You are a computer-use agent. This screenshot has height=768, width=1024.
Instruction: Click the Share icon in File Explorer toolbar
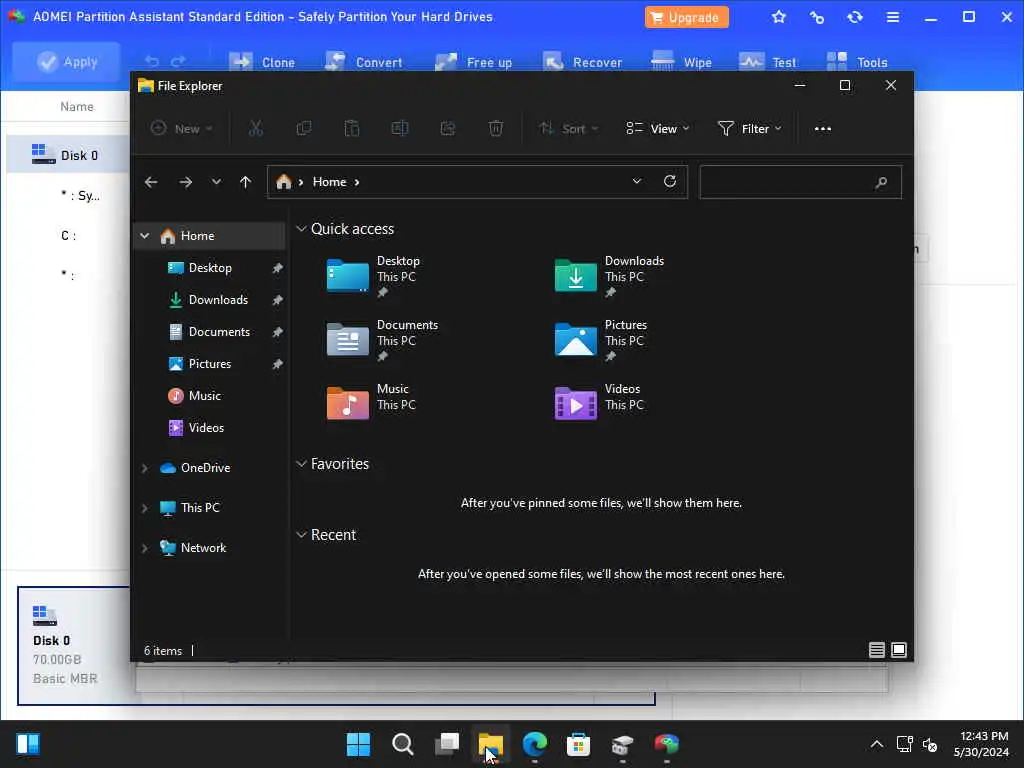[x=448, y=129]
